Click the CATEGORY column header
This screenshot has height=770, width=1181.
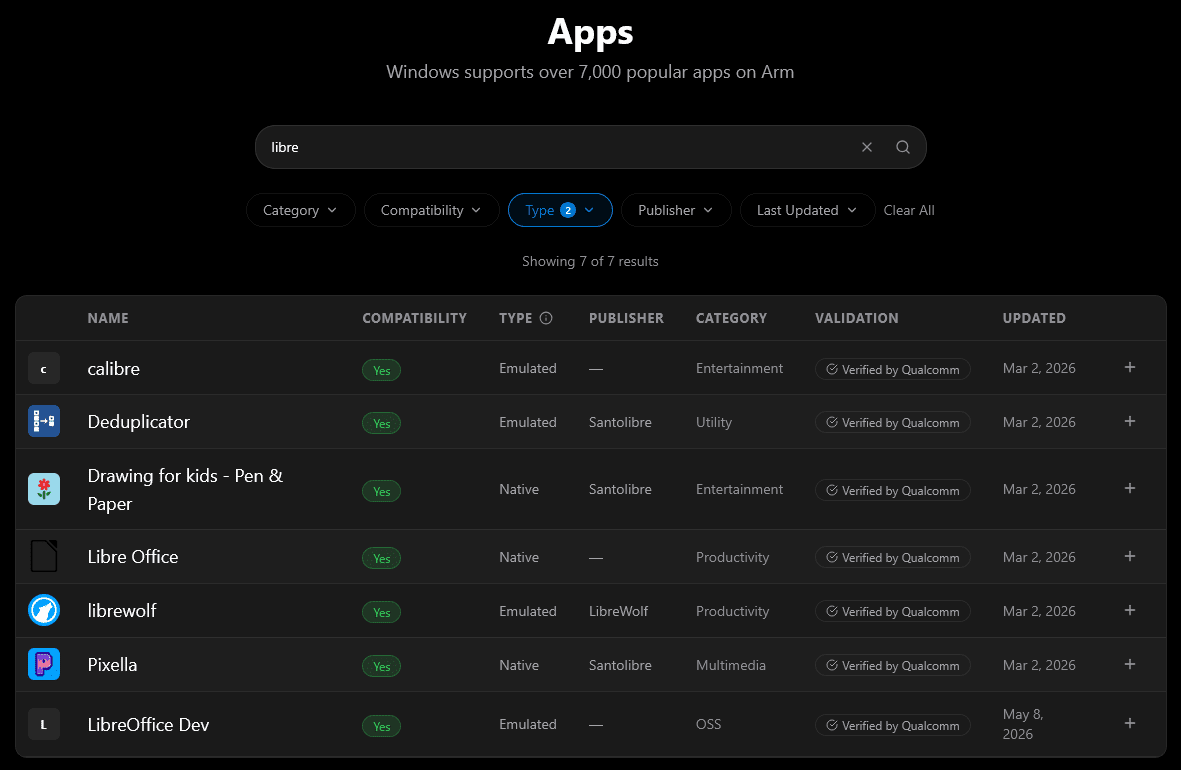pos(731,318)
